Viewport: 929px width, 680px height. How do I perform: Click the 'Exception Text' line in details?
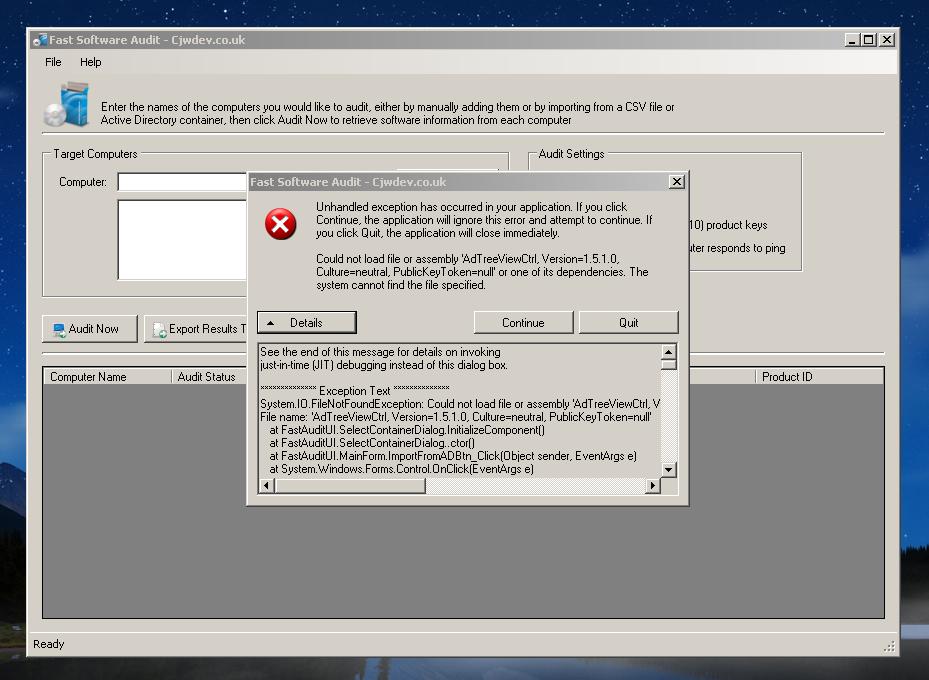[x=354, y=391]
